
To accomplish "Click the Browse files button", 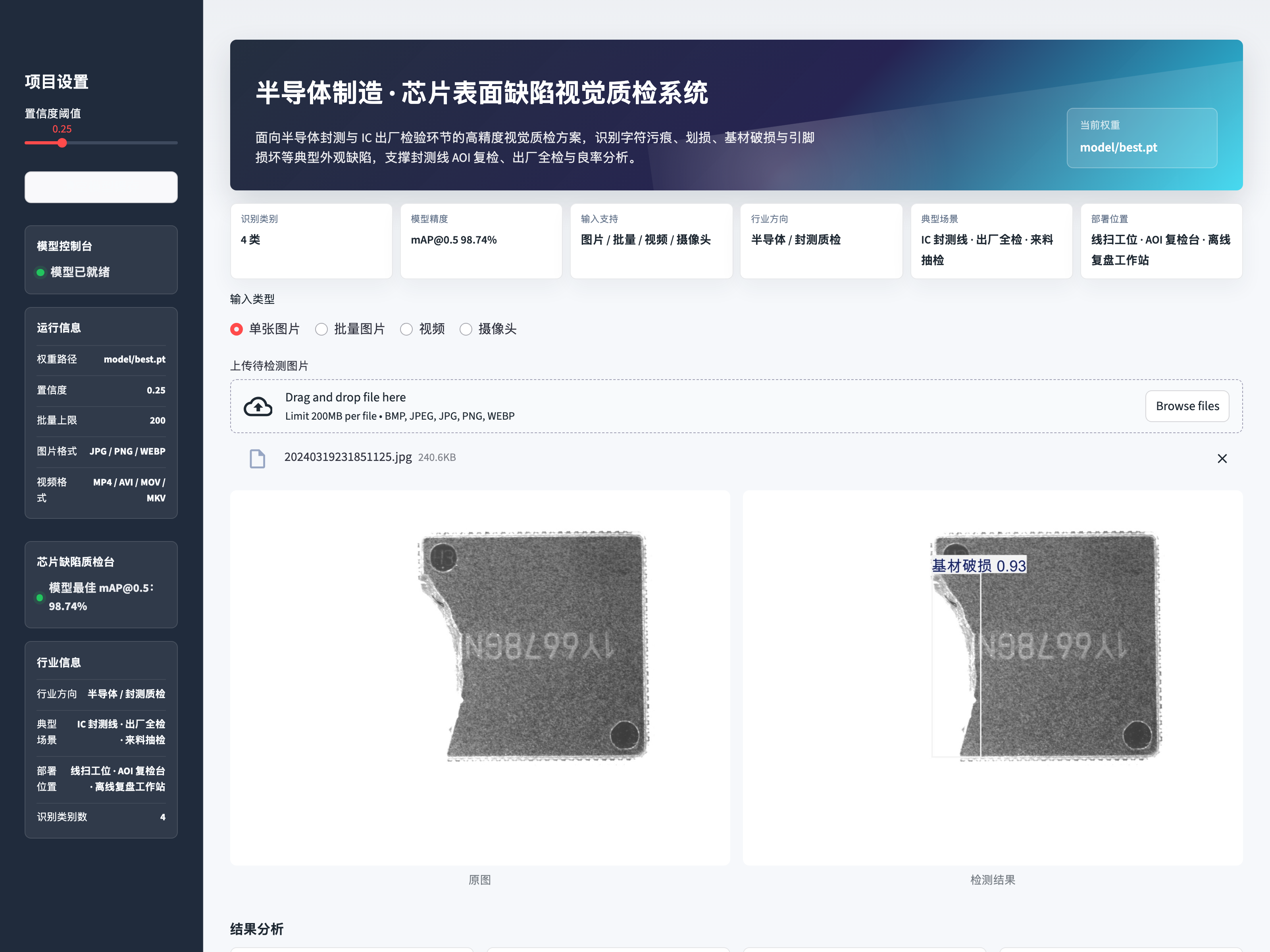I will pyautogui.click(x=1187, y=406).
